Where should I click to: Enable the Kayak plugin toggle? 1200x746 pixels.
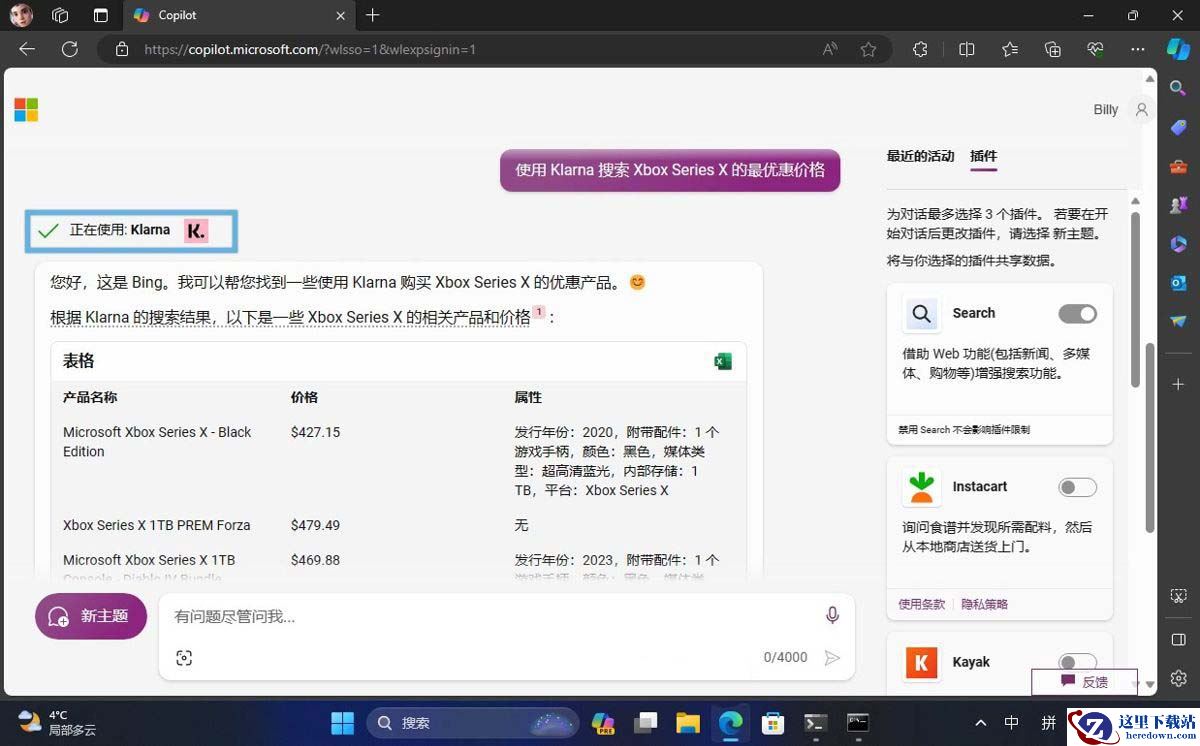tap(1077, 662)
